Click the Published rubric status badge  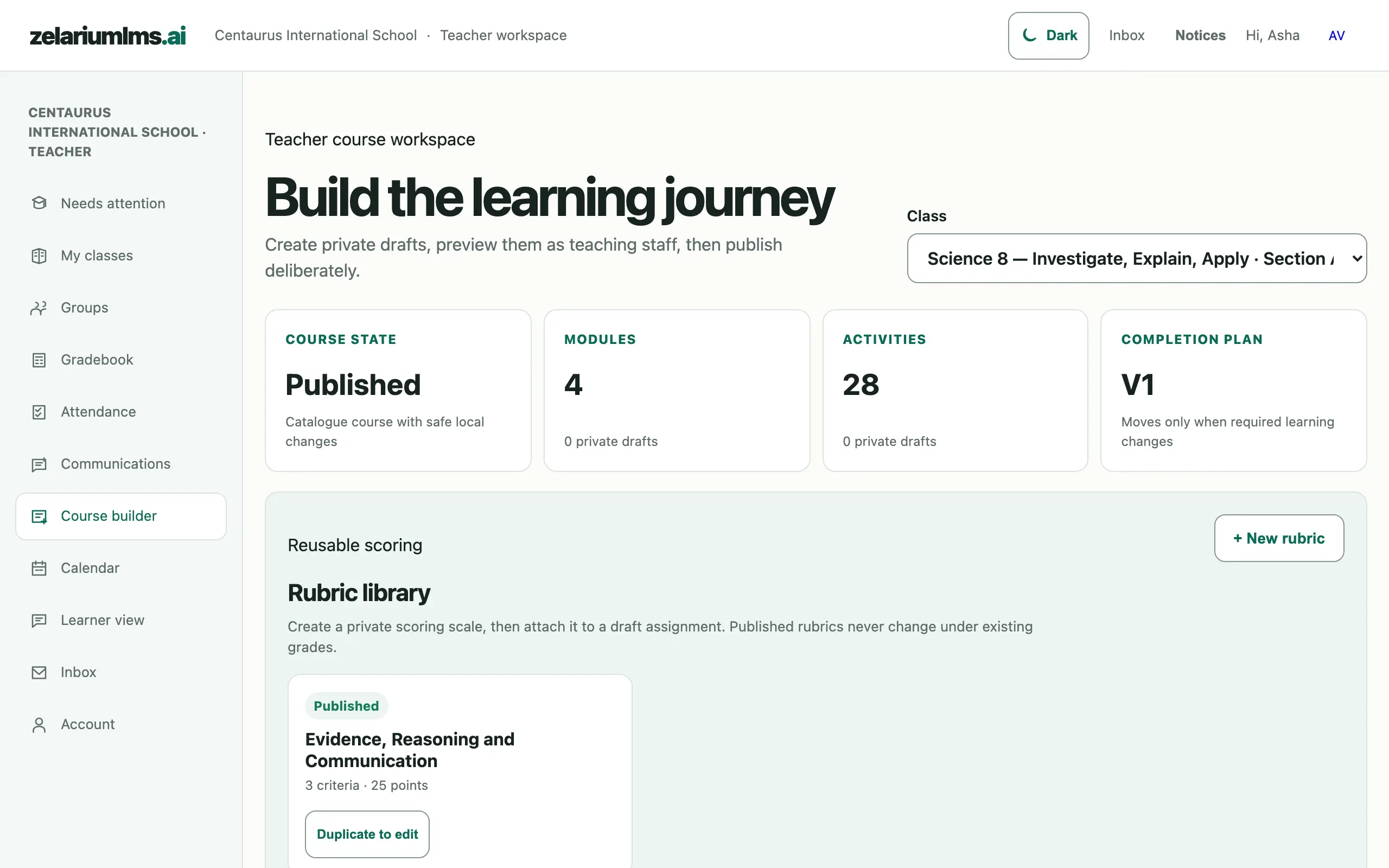tap(346, 706)
